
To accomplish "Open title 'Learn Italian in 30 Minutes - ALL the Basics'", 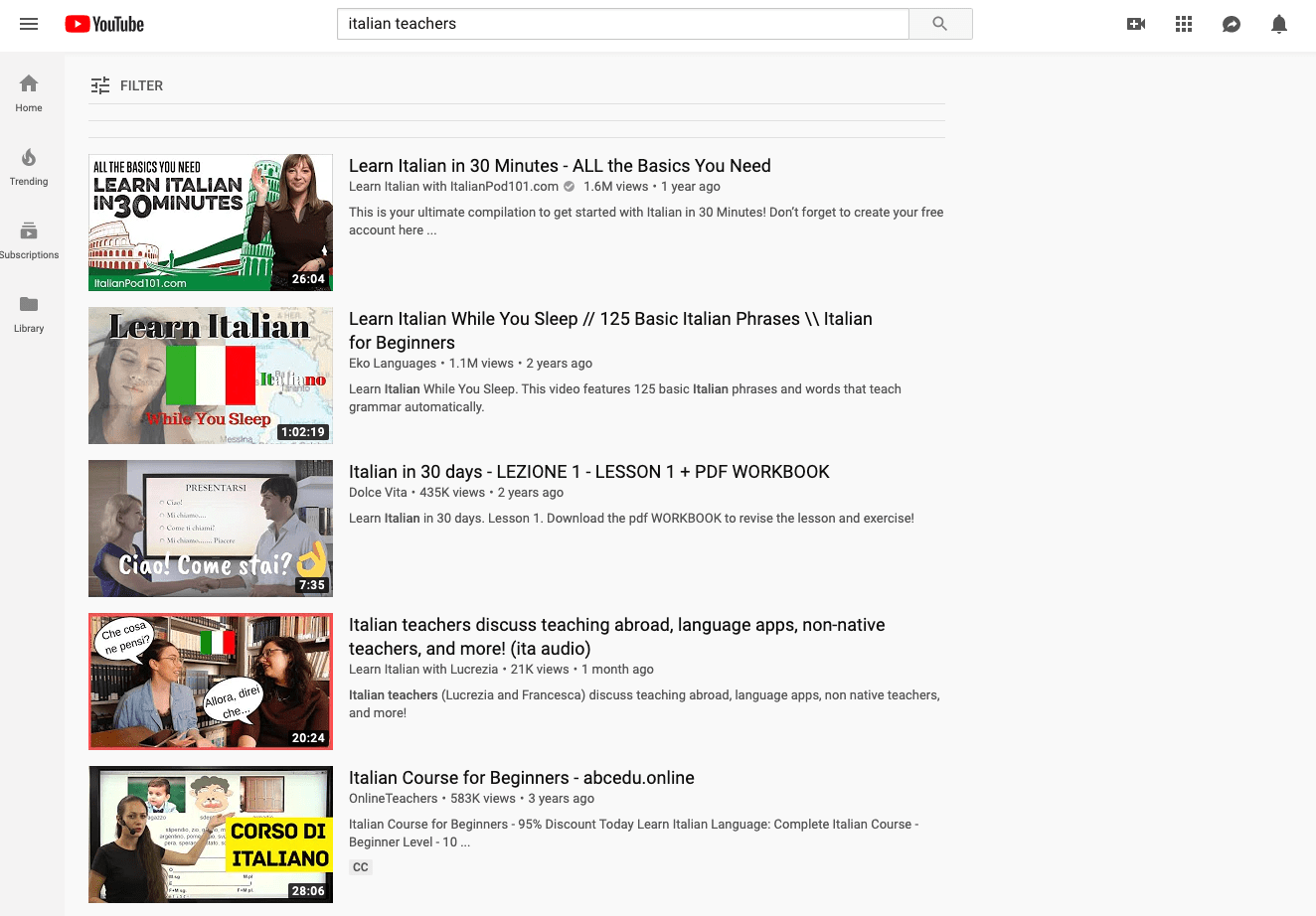I will [x=560, y=166].
